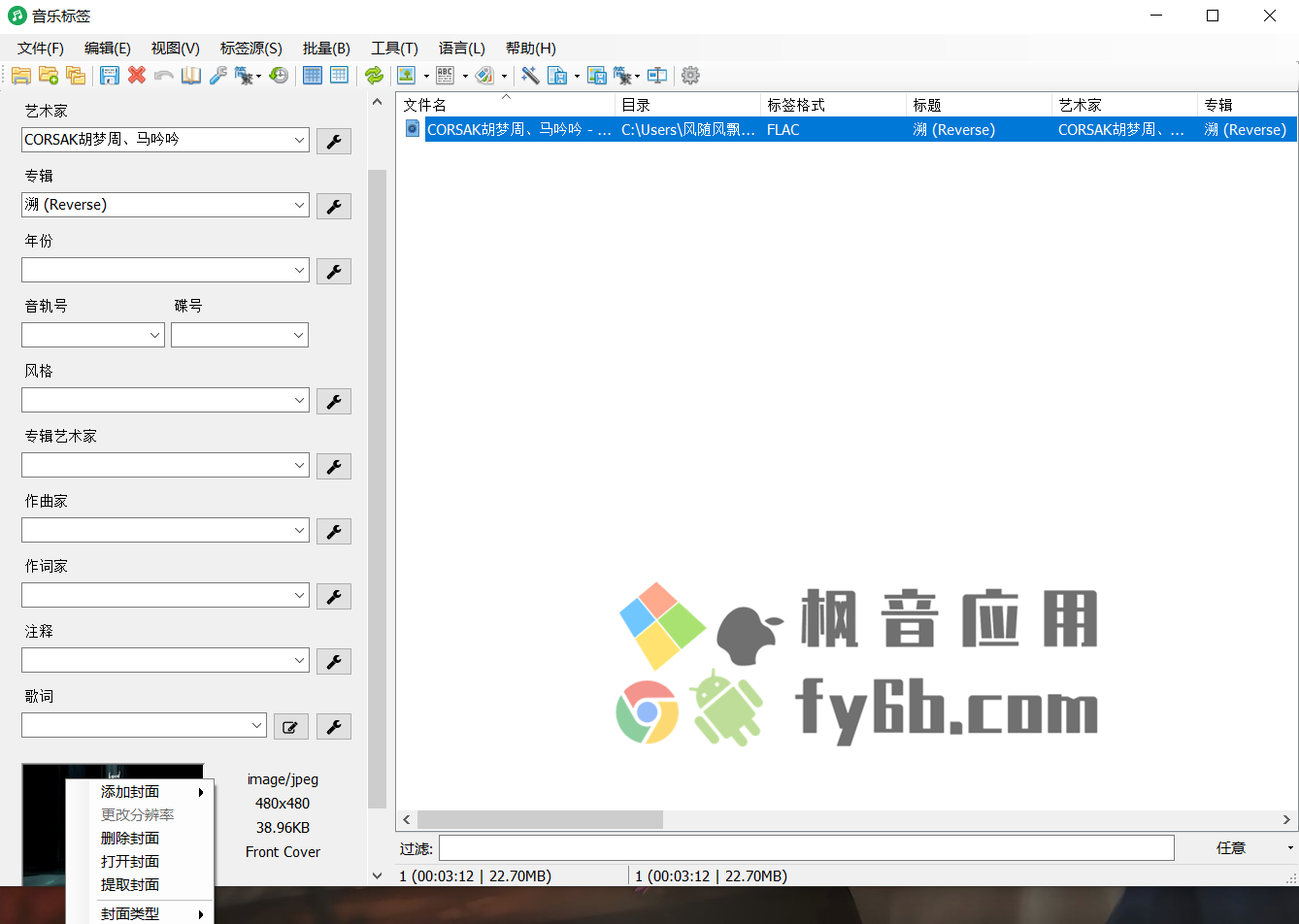Viewport: 1299px width, 924px height.
Task: Choose 提取封面 in context menu
Action: [140, 885]
